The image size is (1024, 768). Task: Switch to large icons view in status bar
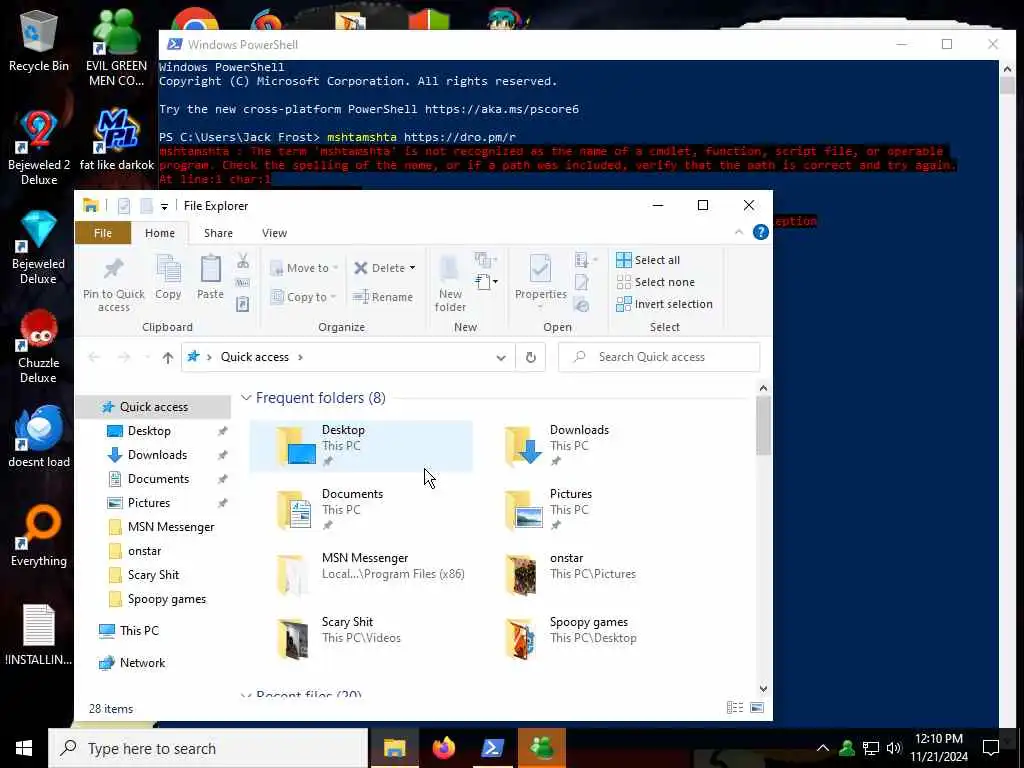click(x=757, y=708)
